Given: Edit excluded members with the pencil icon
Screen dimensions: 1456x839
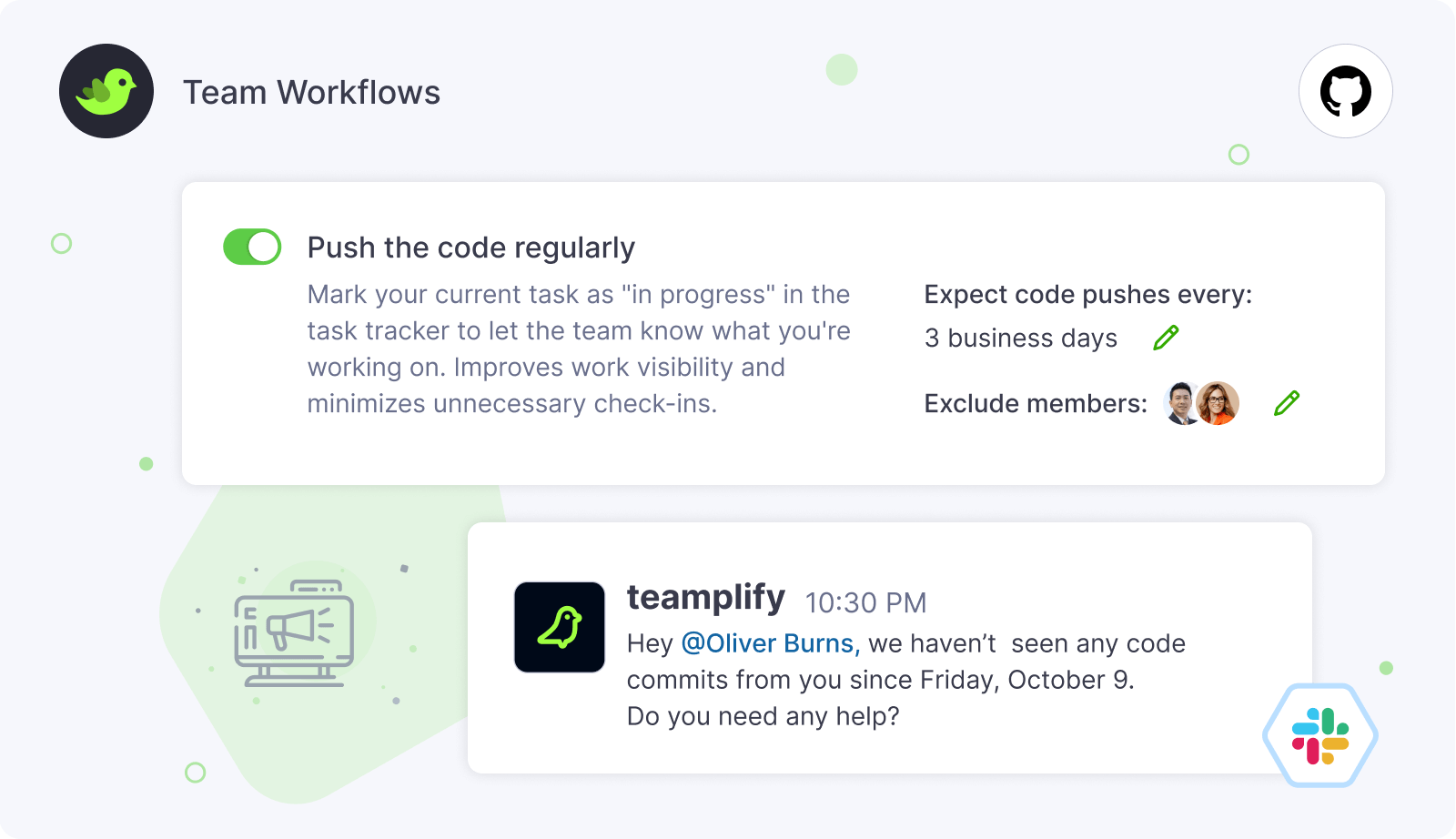Looking at the screenshot, I should click(1287, 403).
